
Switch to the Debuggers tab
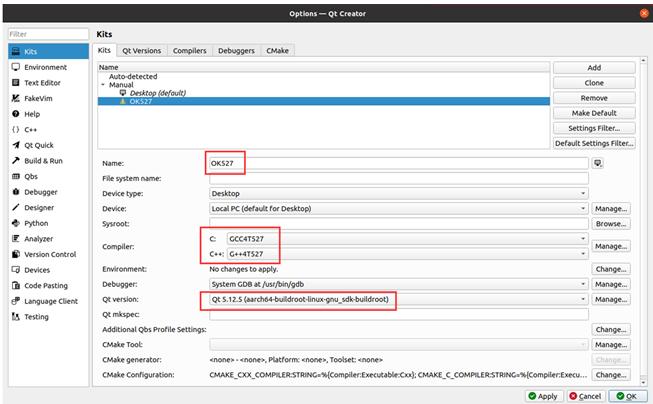click(236, 51)
